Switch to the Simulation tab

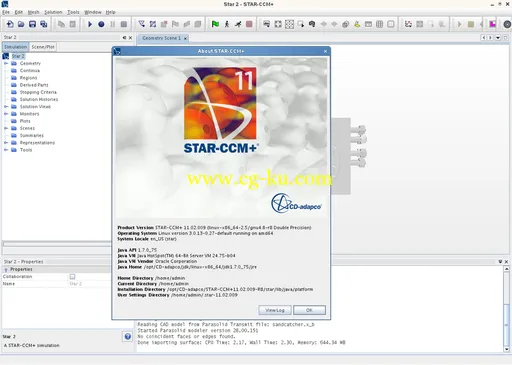pyautogui.click(x=16, y=47)
